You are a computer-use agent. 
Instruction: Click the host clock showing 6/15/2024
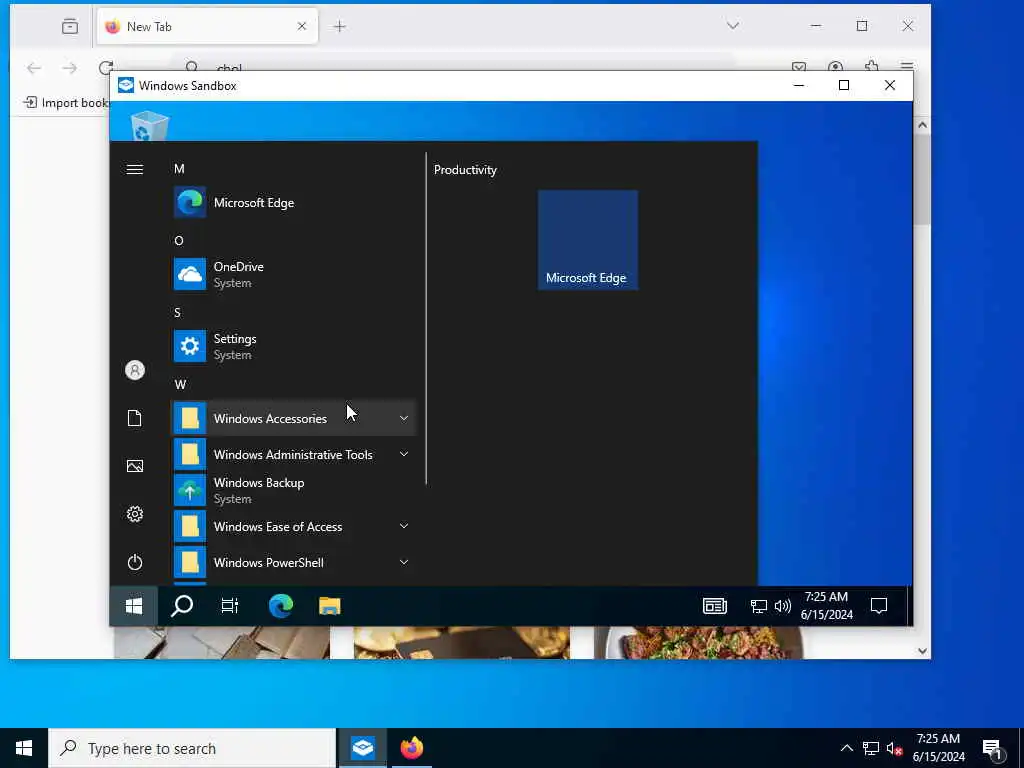pyautogui.click(x=938, y=757)
